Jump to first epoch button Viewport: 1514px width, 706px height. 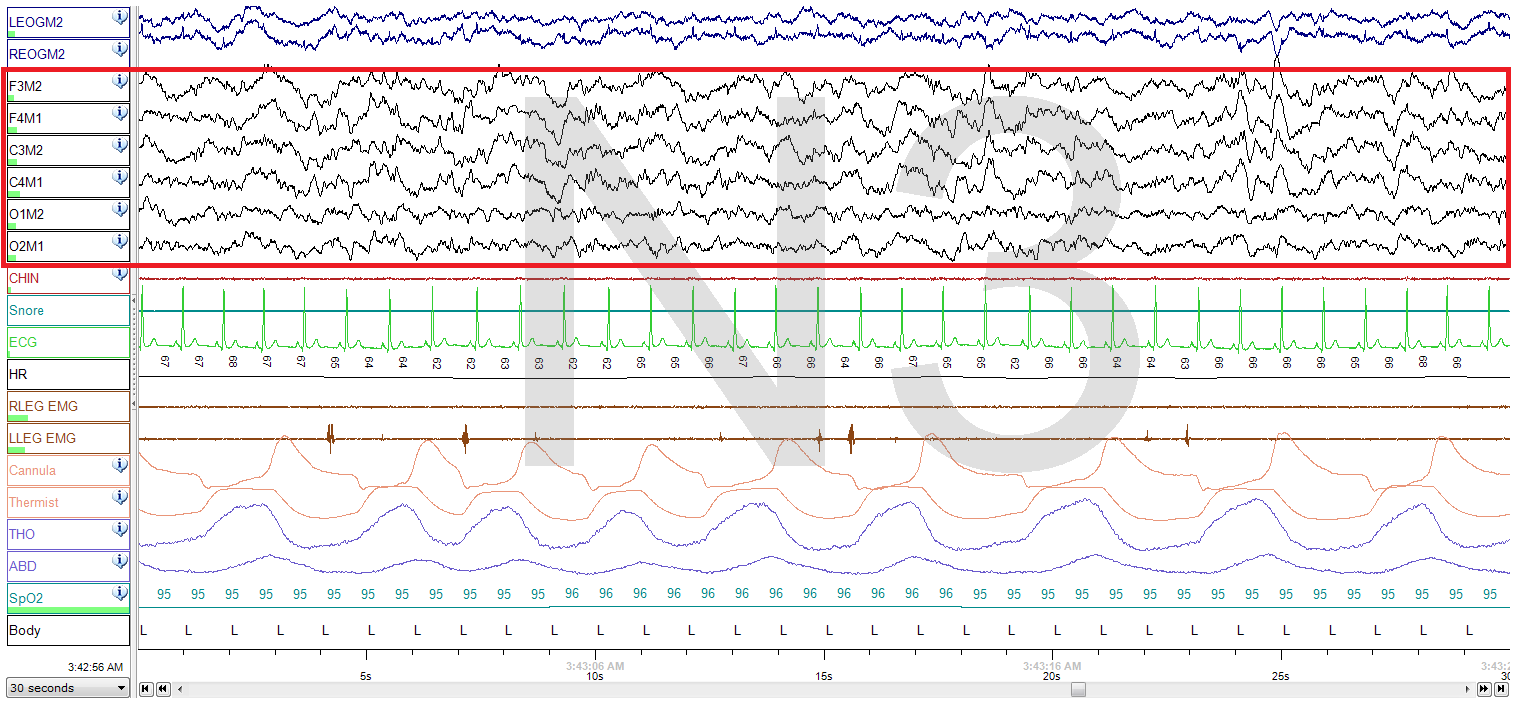tap(146, 689)
